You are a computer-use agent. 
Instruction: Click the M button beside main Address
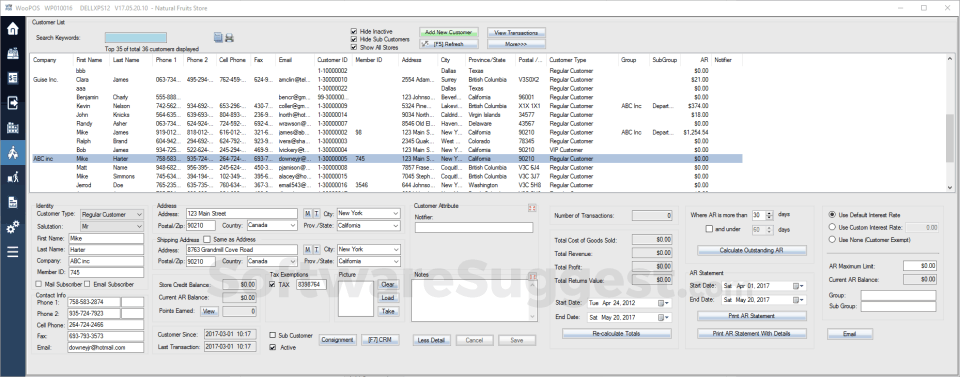(308, 214)
